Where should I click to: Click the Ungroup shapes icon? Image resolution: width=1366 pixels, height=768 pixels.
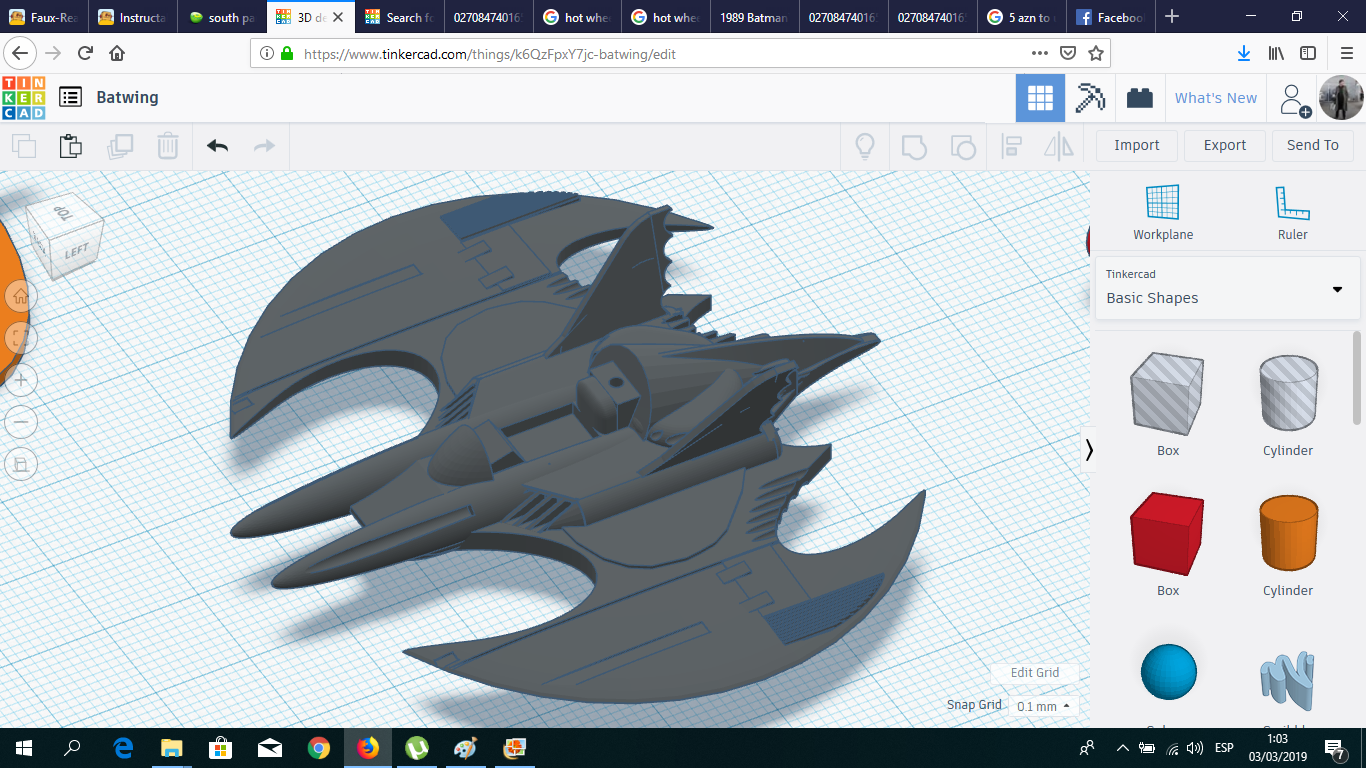tap(962, 146)
